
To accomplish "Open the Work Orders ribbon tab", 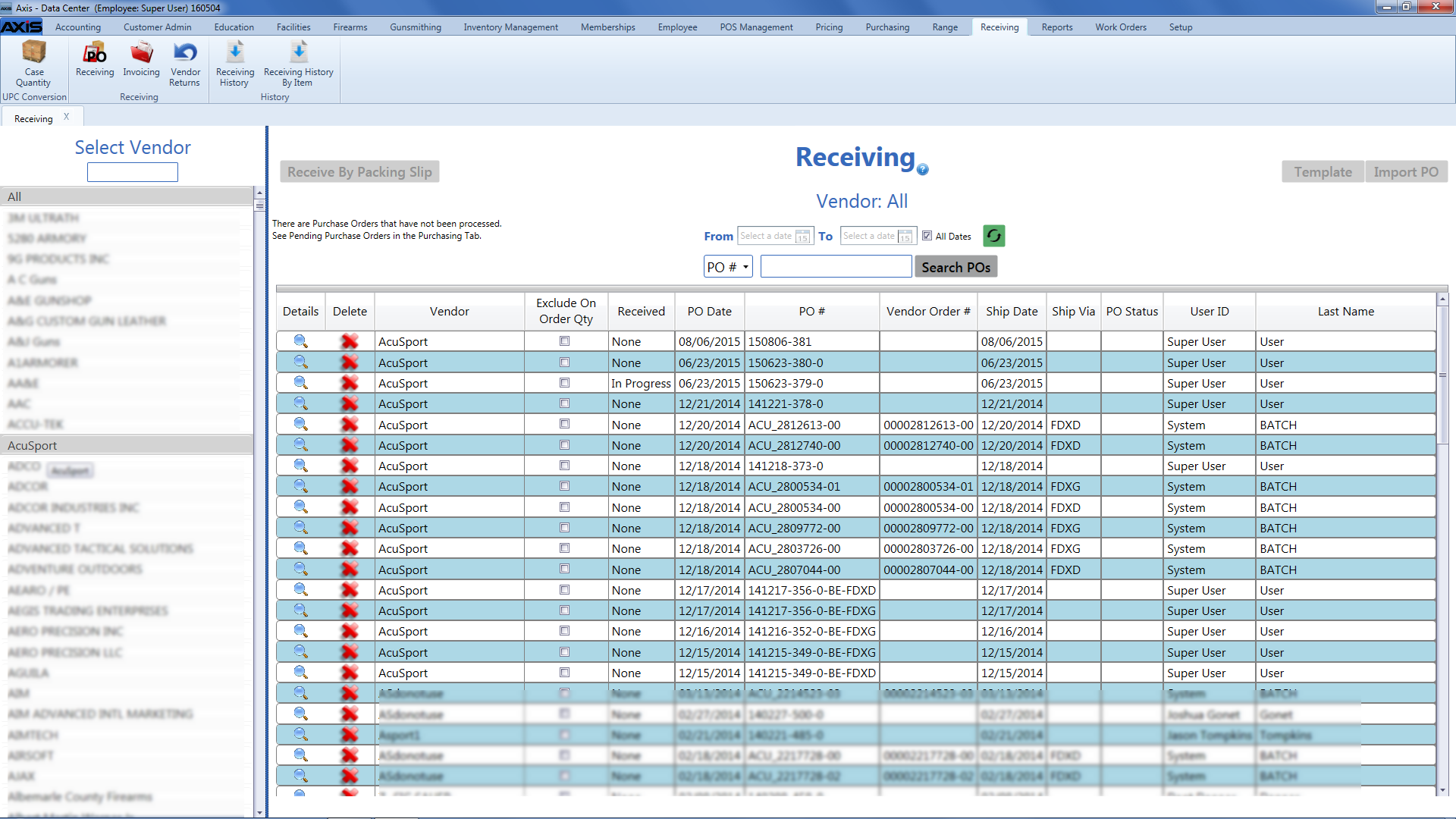I will pyautogui.click(x=1120, y=27).
